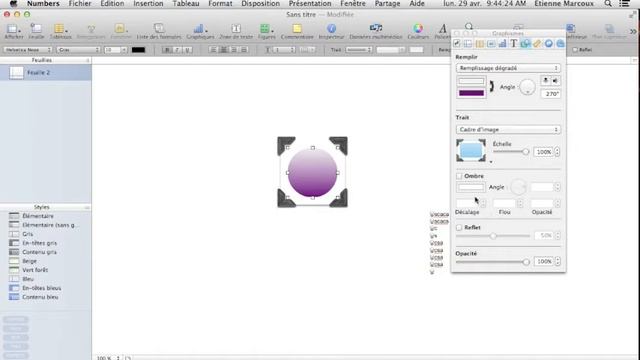The height and width of the screenshot is (360, 640).
Task: Select the Tableau inspector tab icon
Action: [480, 43]
